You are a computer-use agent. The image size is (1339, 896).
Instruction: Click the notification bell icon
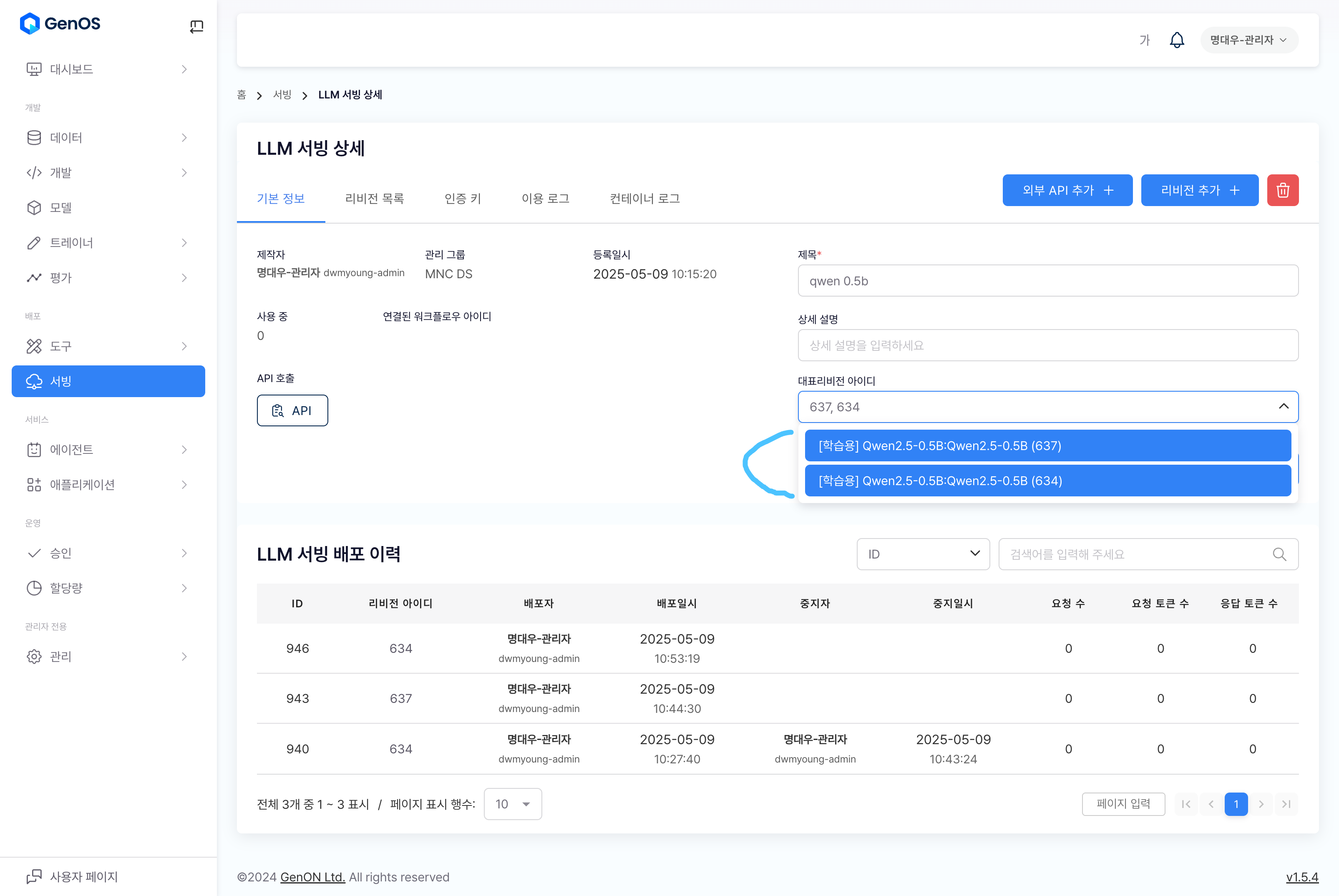click(1176, 40)
